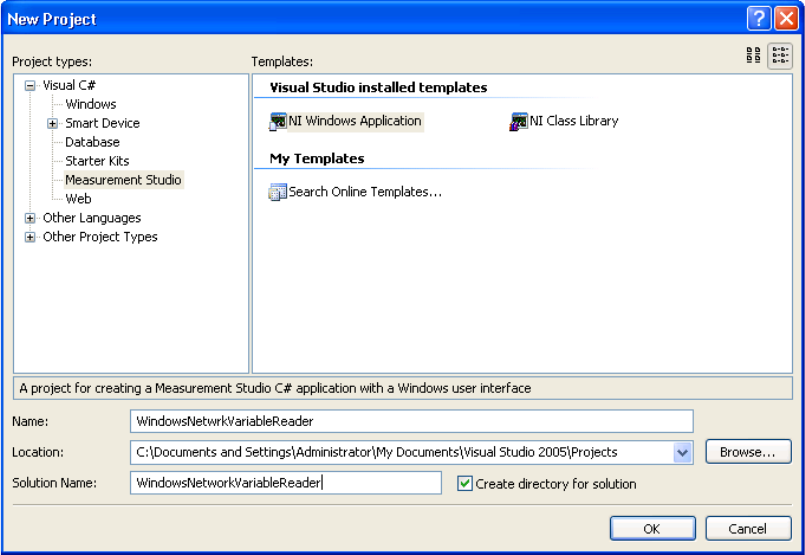Click the NI Windows Application label
Viewport: 805px width, 555px height.
(355, 122)
